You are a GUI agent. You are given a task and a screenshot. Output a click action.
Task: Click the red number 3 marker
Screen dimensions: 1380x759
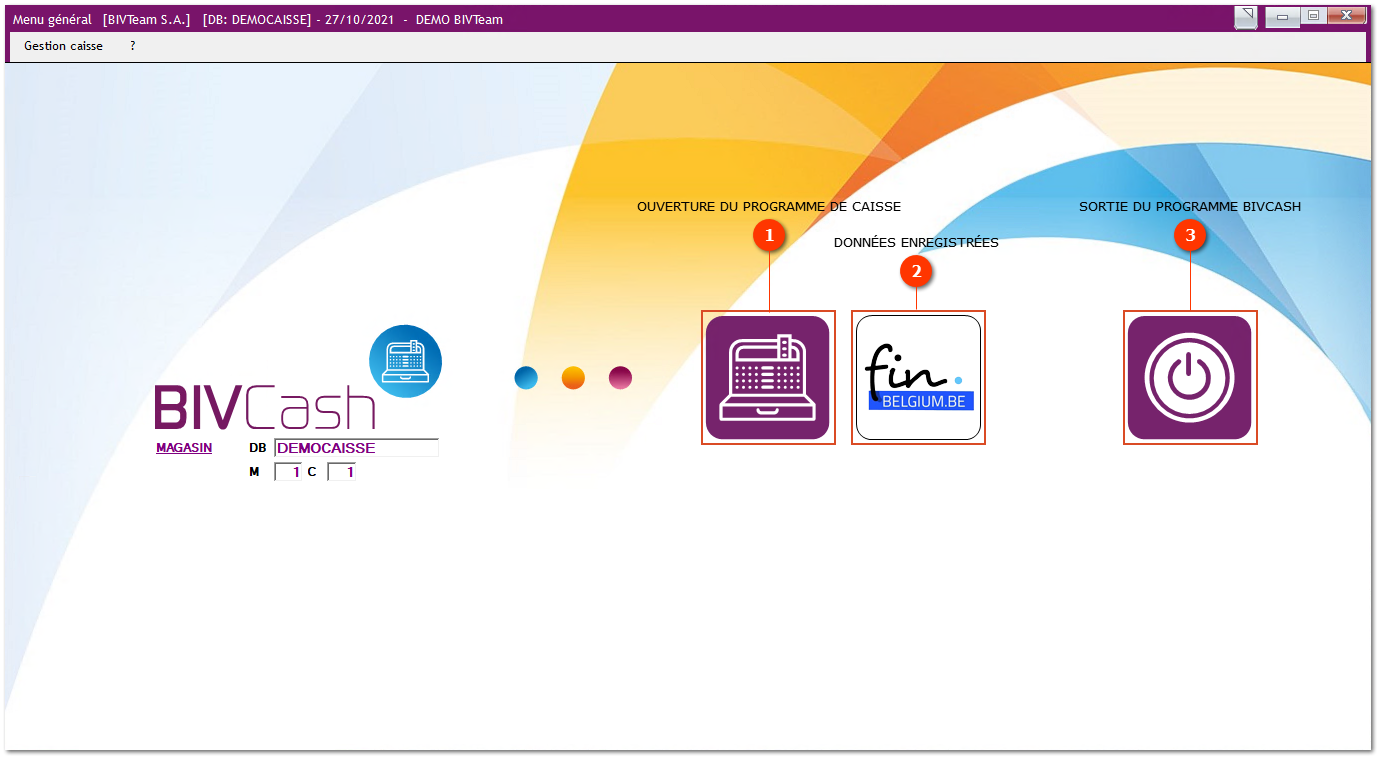(1190, 236)
